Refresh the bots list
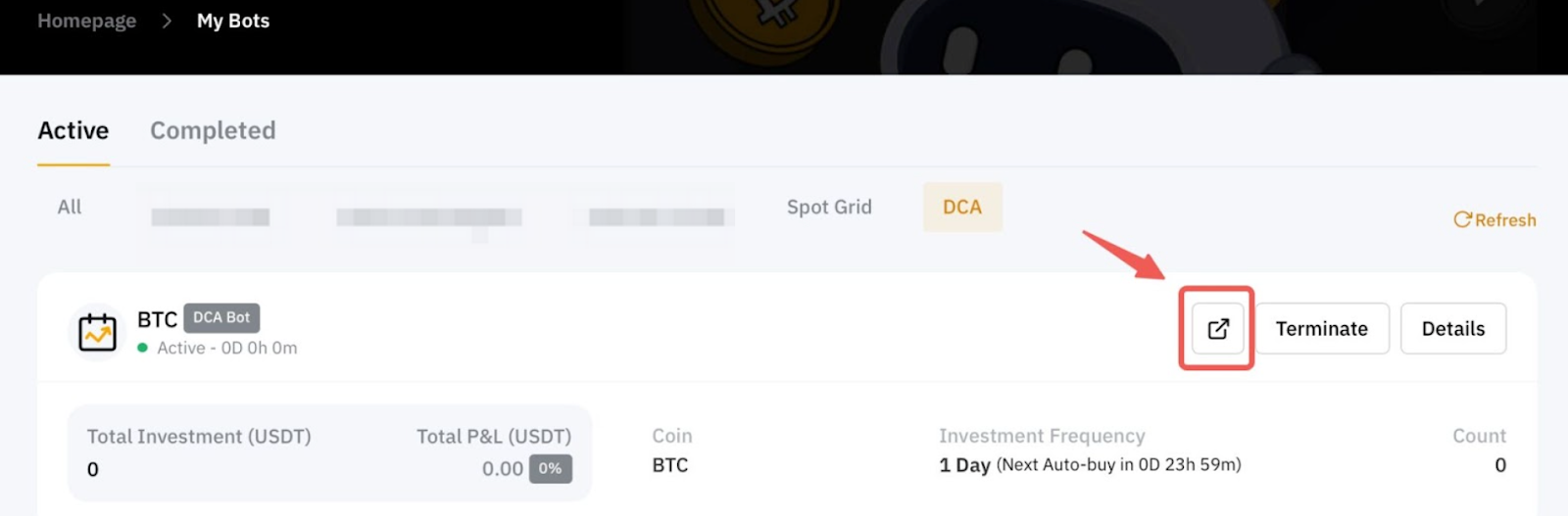 [1494, 220]
